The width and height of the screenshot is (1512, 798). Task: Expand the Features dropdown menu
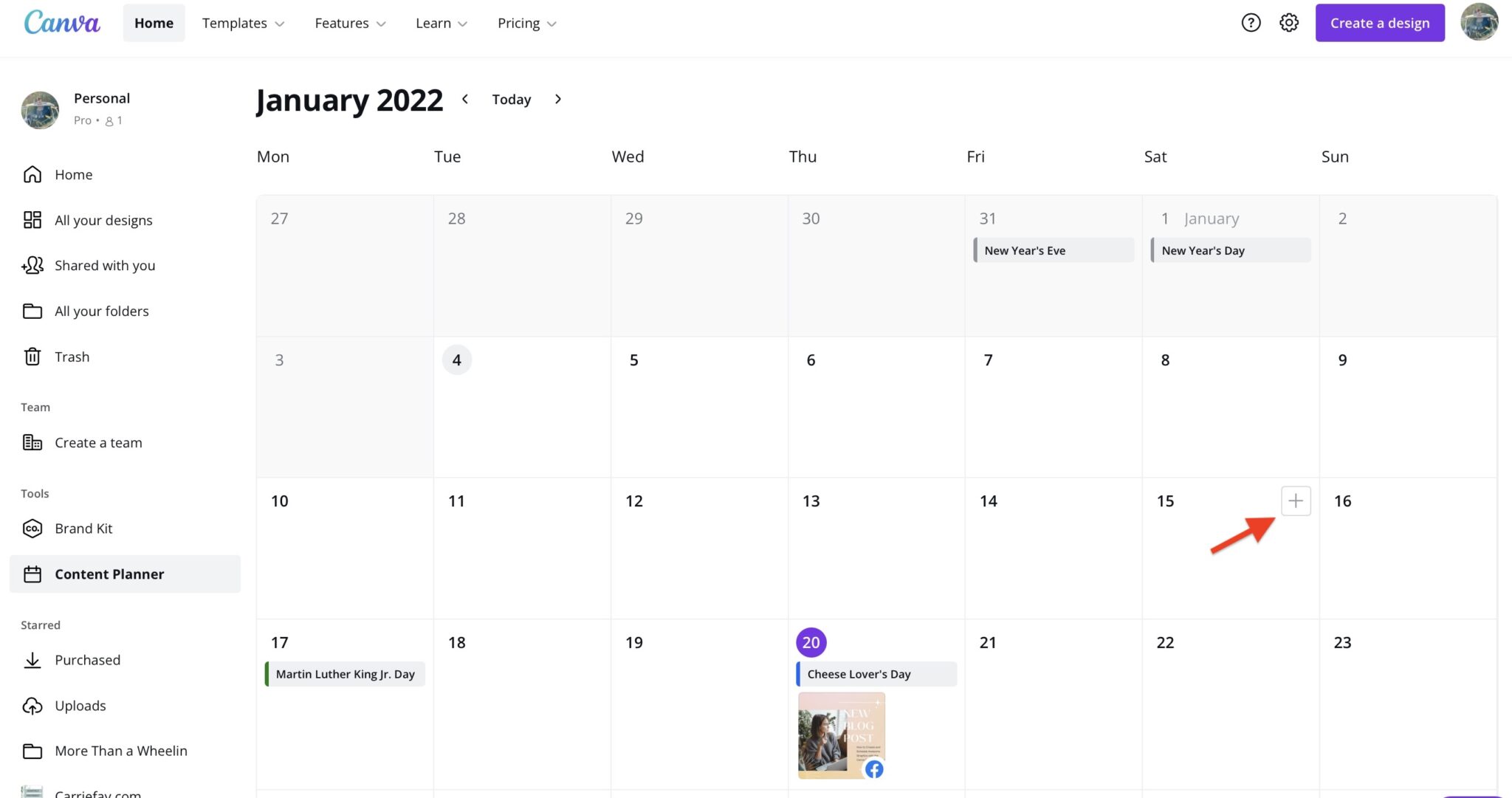[350, 23]
